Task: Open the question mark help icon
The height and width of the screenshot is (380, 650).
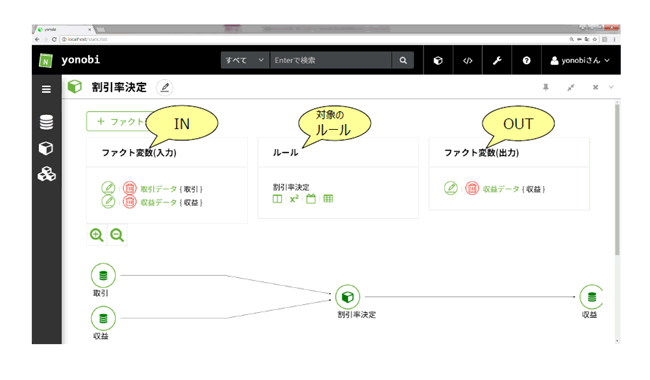Action: coord(526,61)
